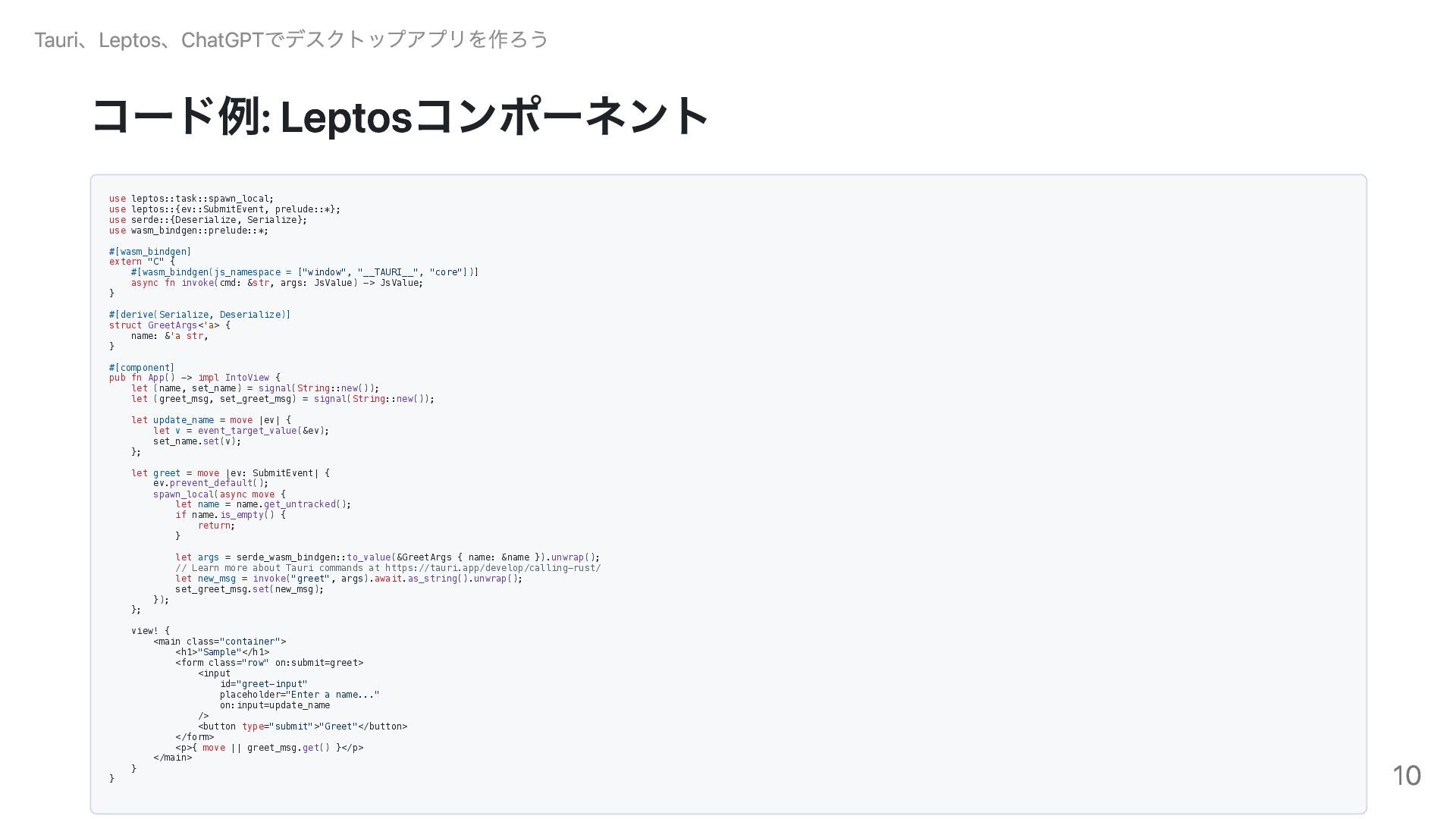Click the form class="row" on:submit line
The width and height of the screenshot is (1456, 819).
(x=269, y=663)
